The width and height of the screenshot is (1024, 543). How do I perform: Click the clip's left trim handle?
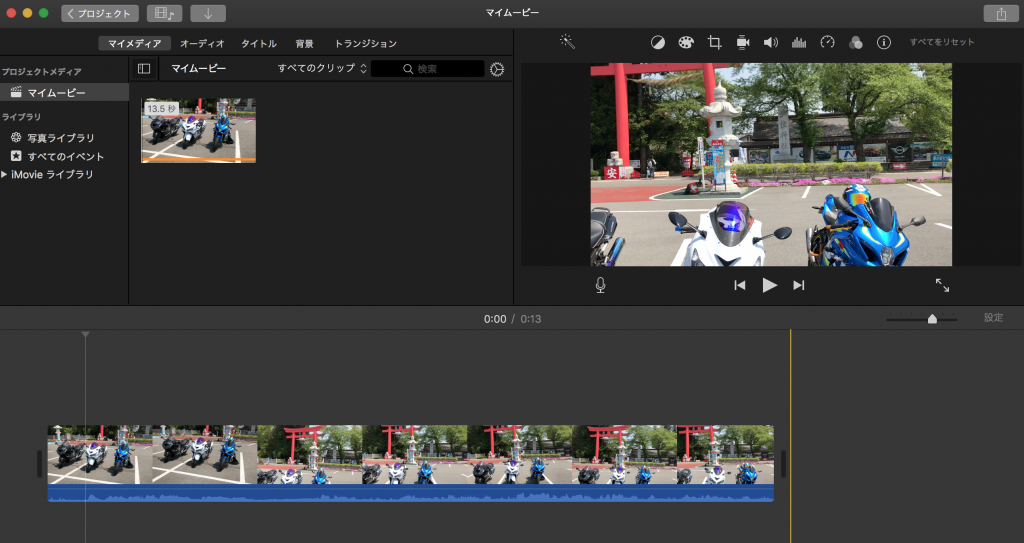click(x=39, y=464)
